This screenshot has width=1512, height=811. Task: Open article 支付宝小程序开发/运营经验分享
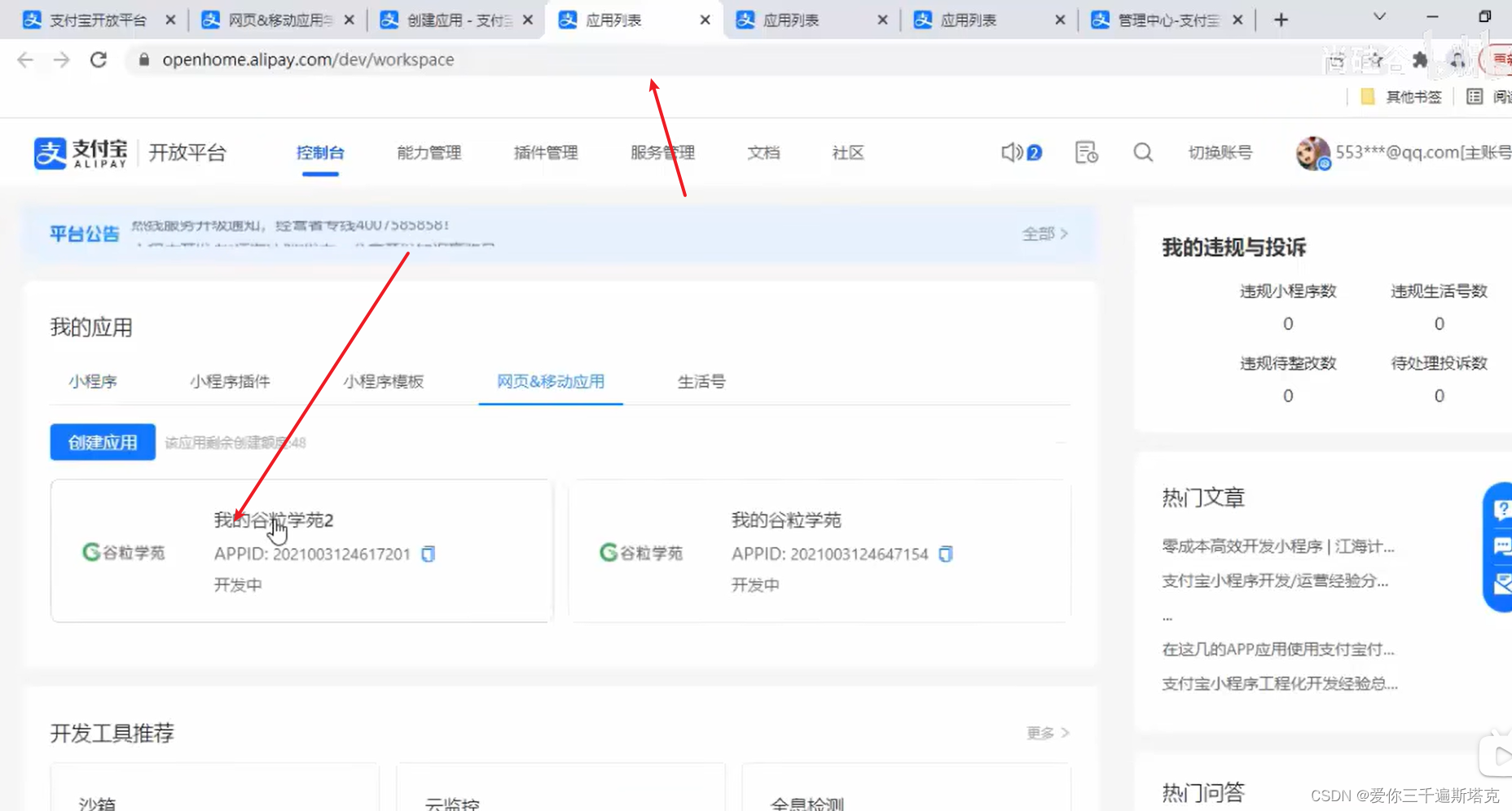[1275, 581]
